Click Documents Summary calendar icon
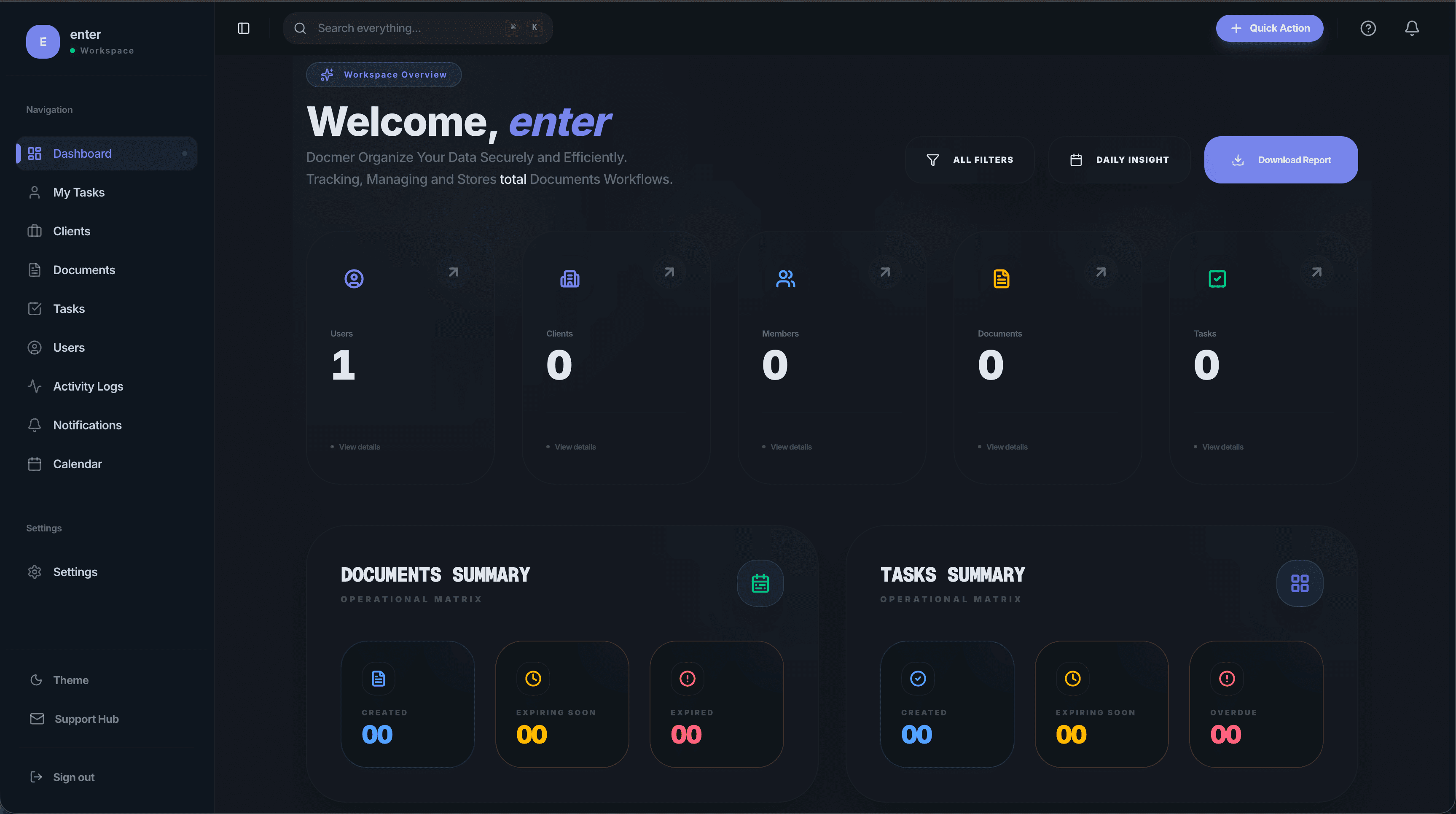 760,583
